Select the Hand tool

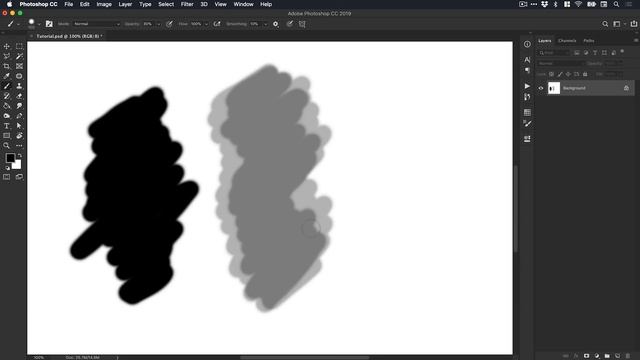point(19,136)
